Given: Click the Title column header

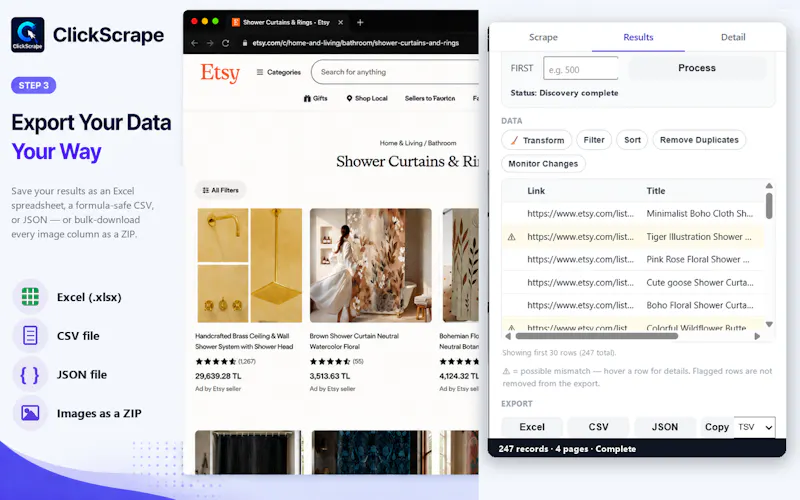Looking at the screenshot, I should click(x=656, y=191).
